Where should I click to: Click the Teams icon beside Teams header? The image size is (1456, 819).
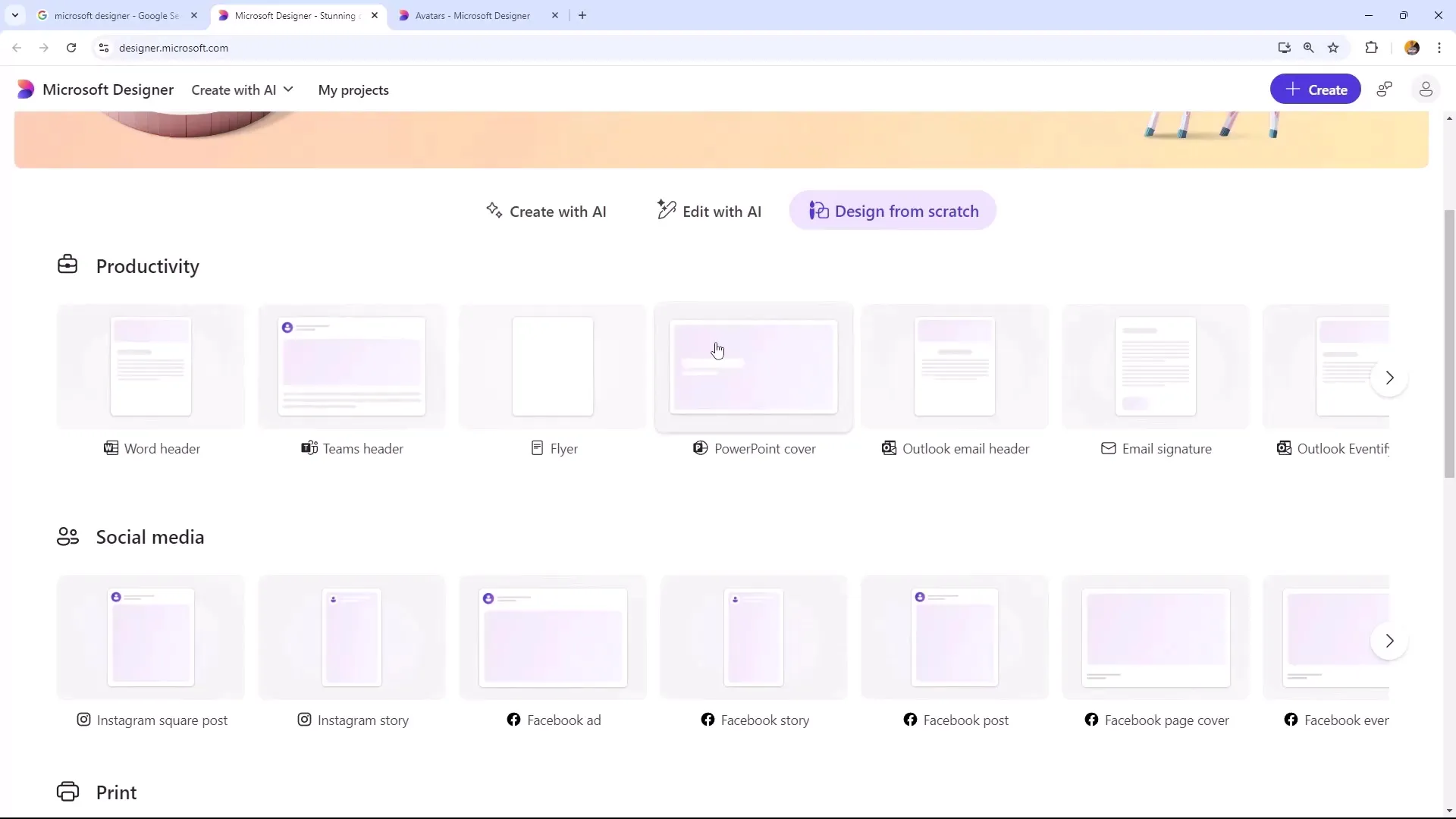coord(309,448)
